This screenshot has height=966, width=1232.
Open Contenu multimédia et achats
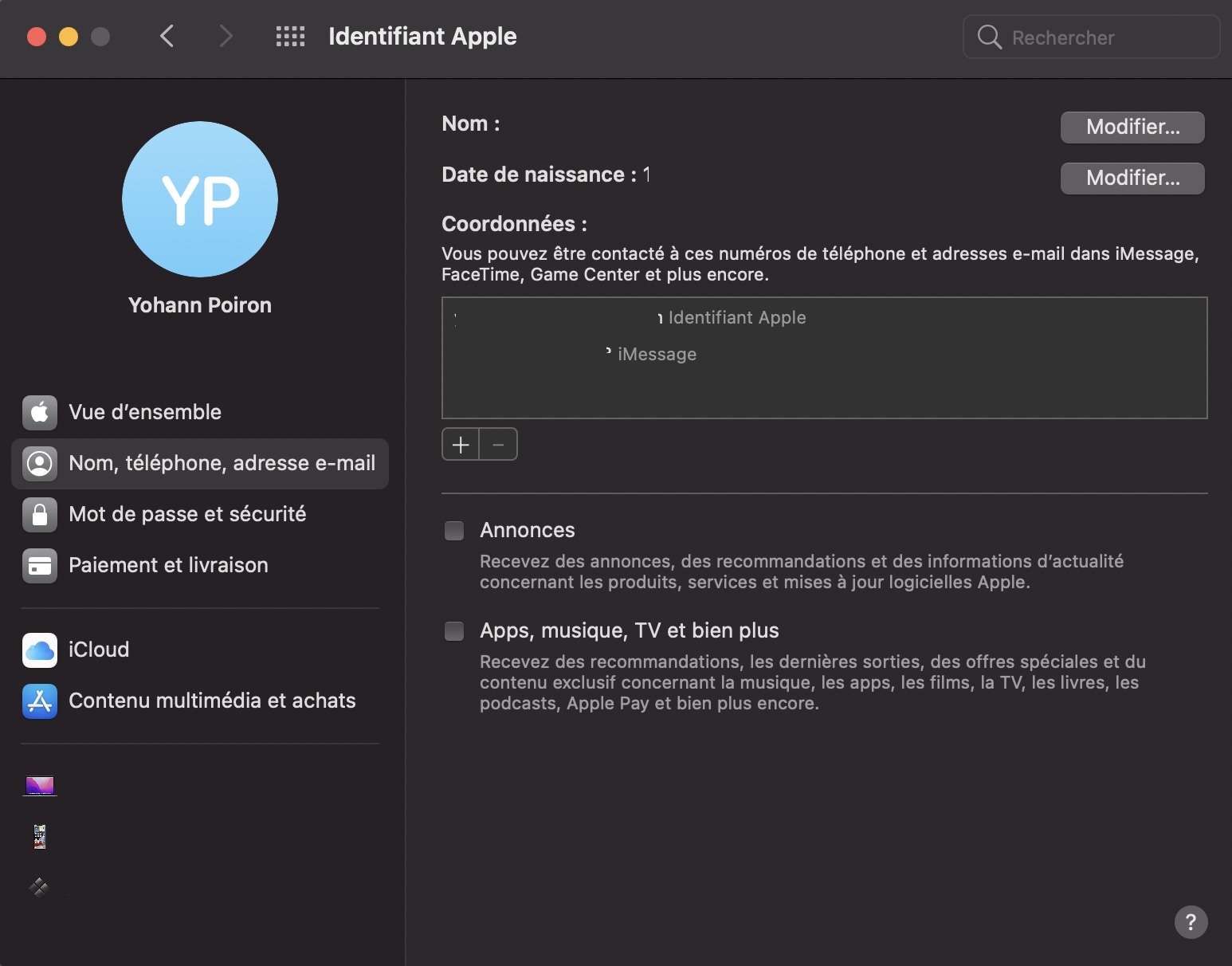[211, 701]
